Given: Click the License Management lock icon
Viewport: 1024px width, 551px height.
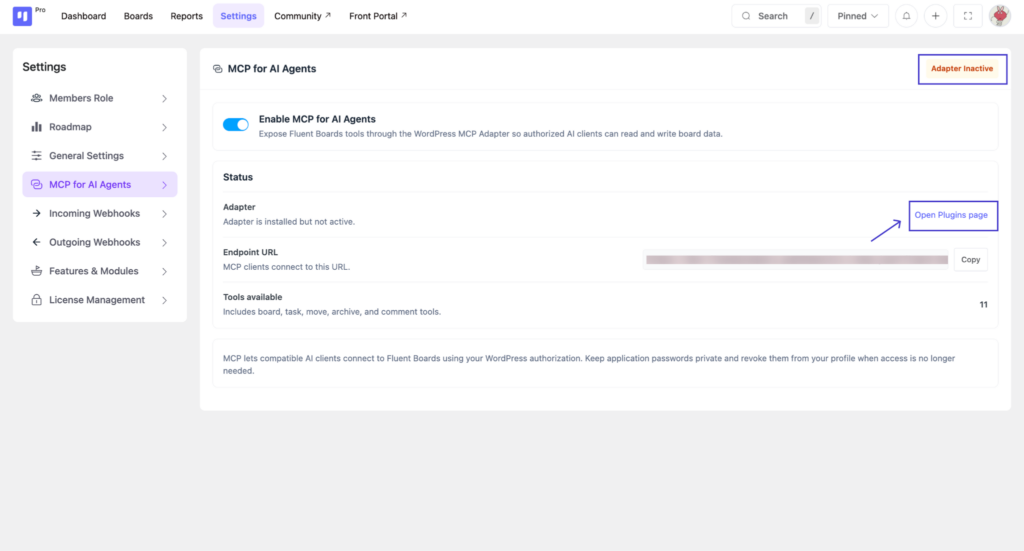Looking at the screenshot, I should point(37,300).
